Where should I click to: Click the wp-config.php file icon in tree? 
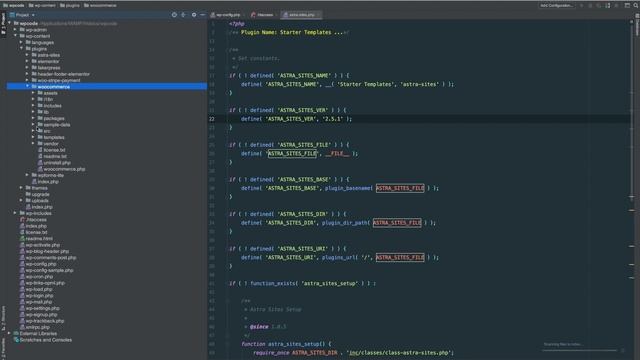tap(22, 264)
